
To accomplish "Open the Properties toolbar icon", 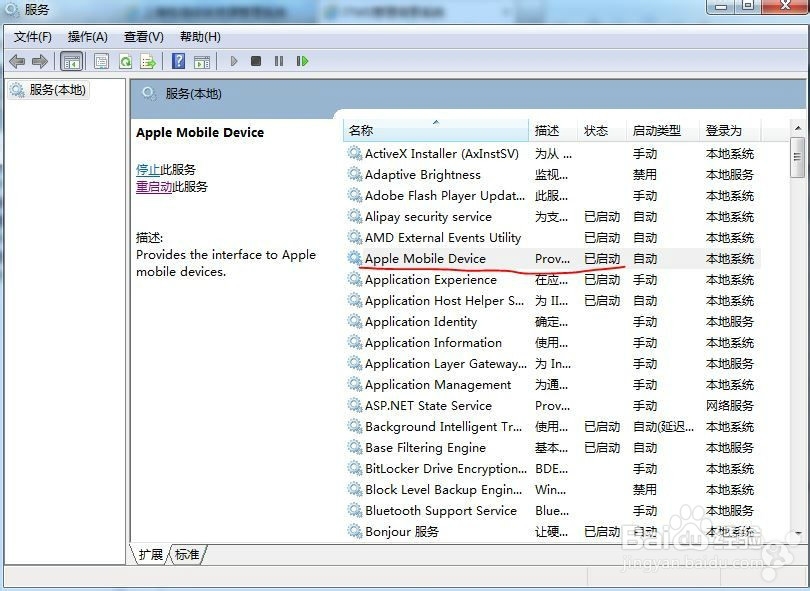I will [x=102, y=61].
